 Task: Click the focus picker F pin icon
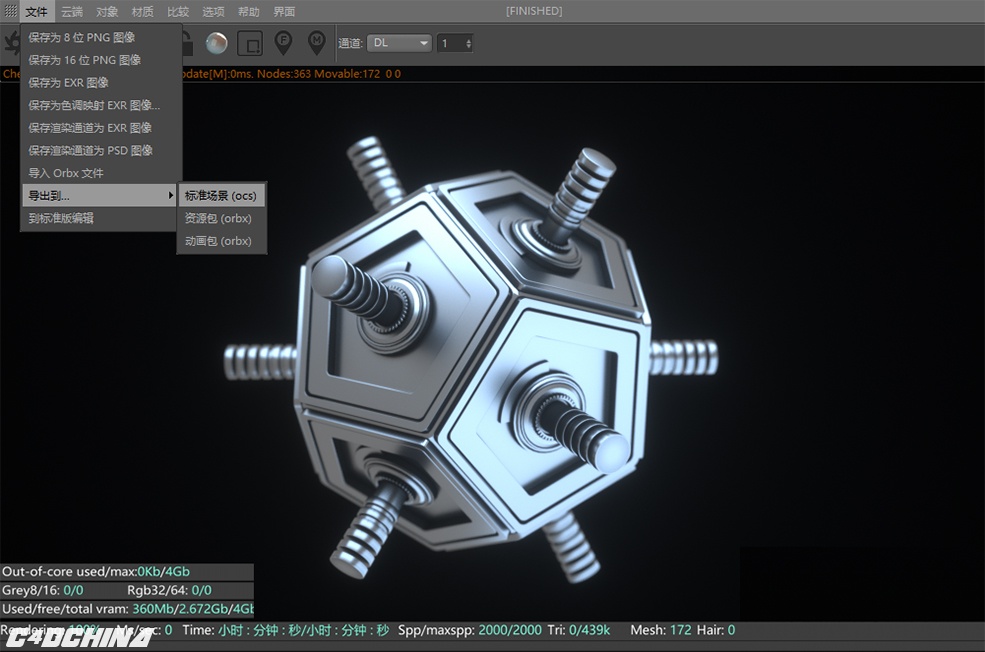(283, 43)
